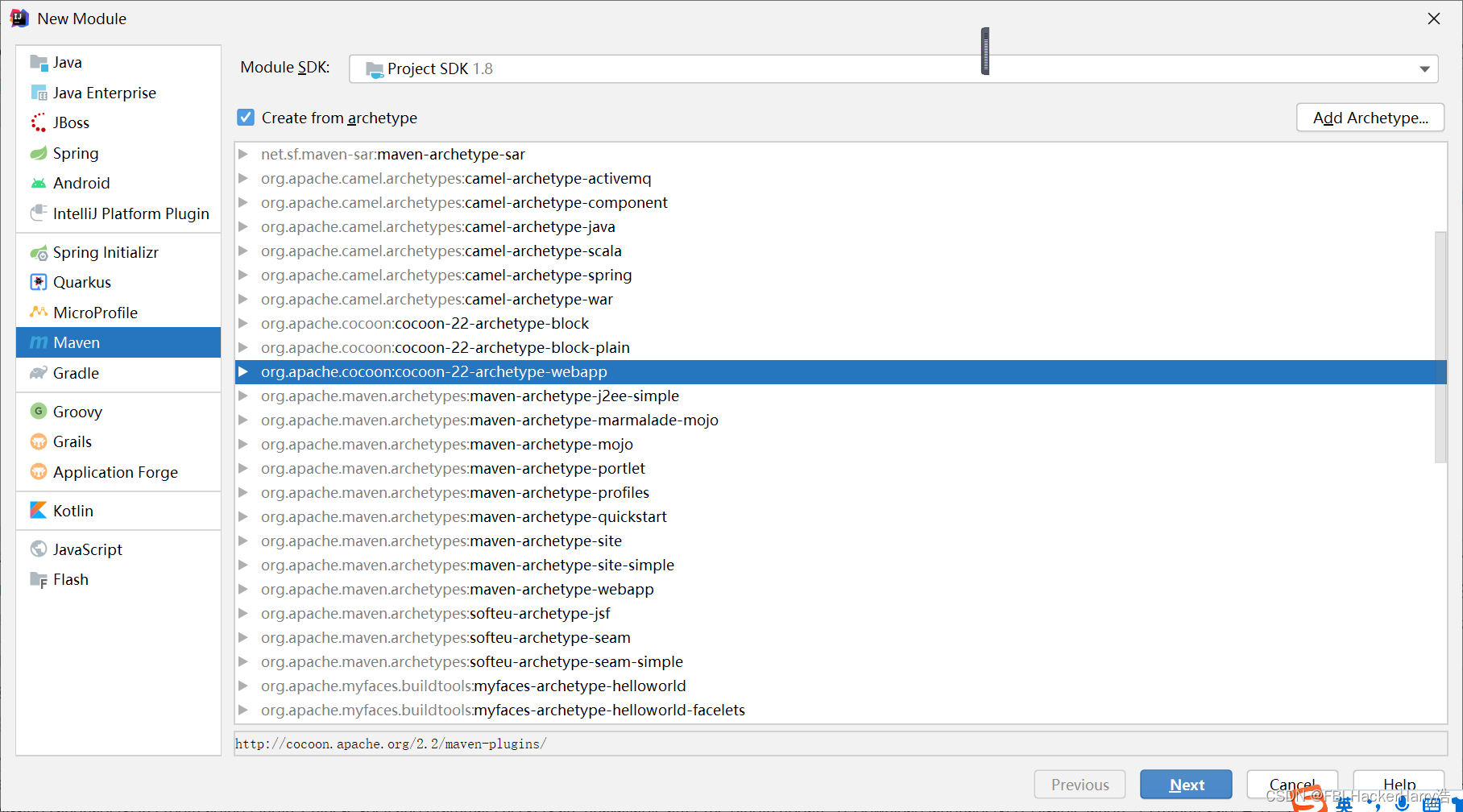This screenshot has height=812, width=1463.
Task: Click the IntelliJ logo in title bar
Action: pos(19,19)
